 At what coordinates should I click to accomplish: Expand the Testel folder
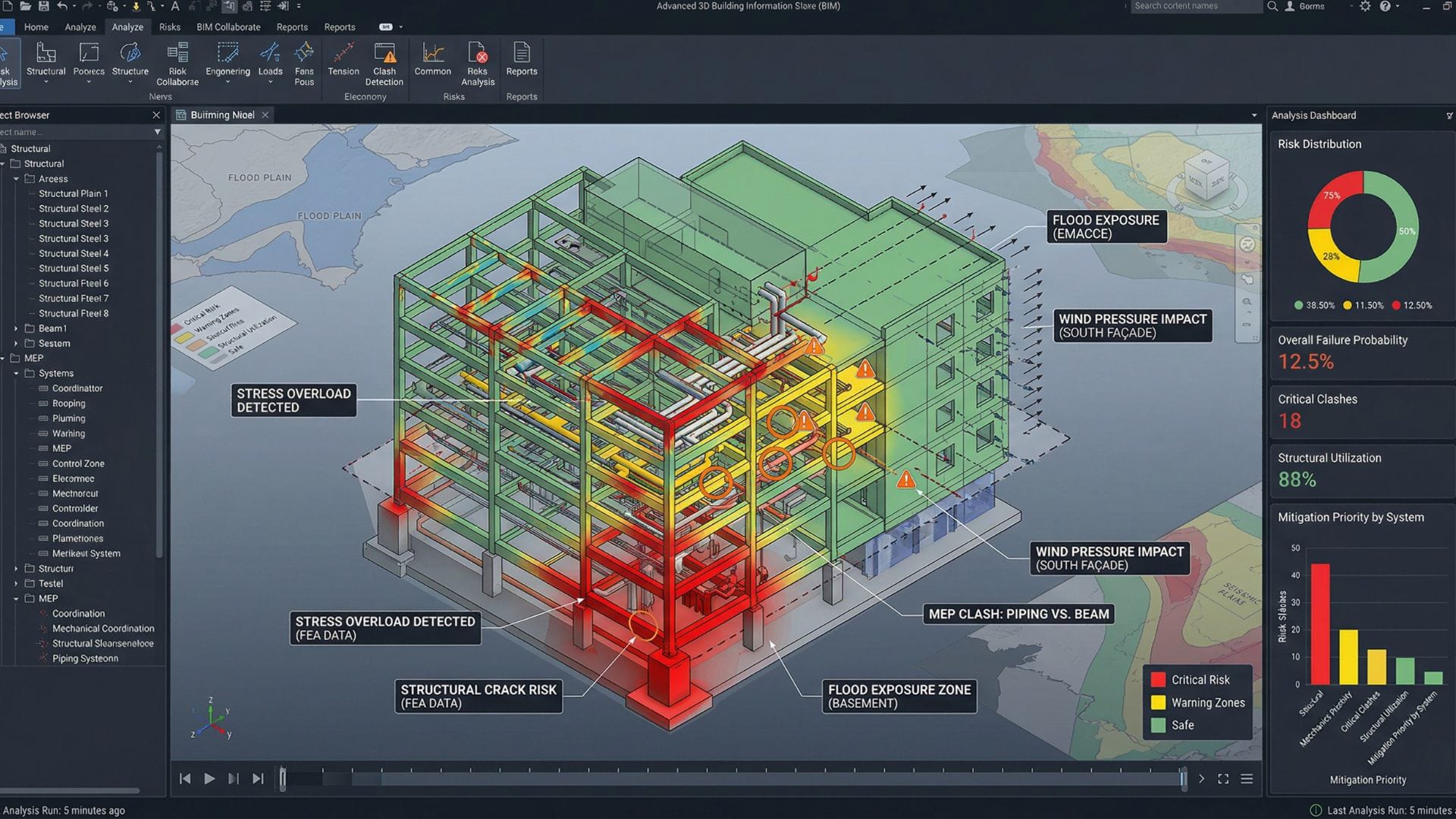(x=16, y=583)
